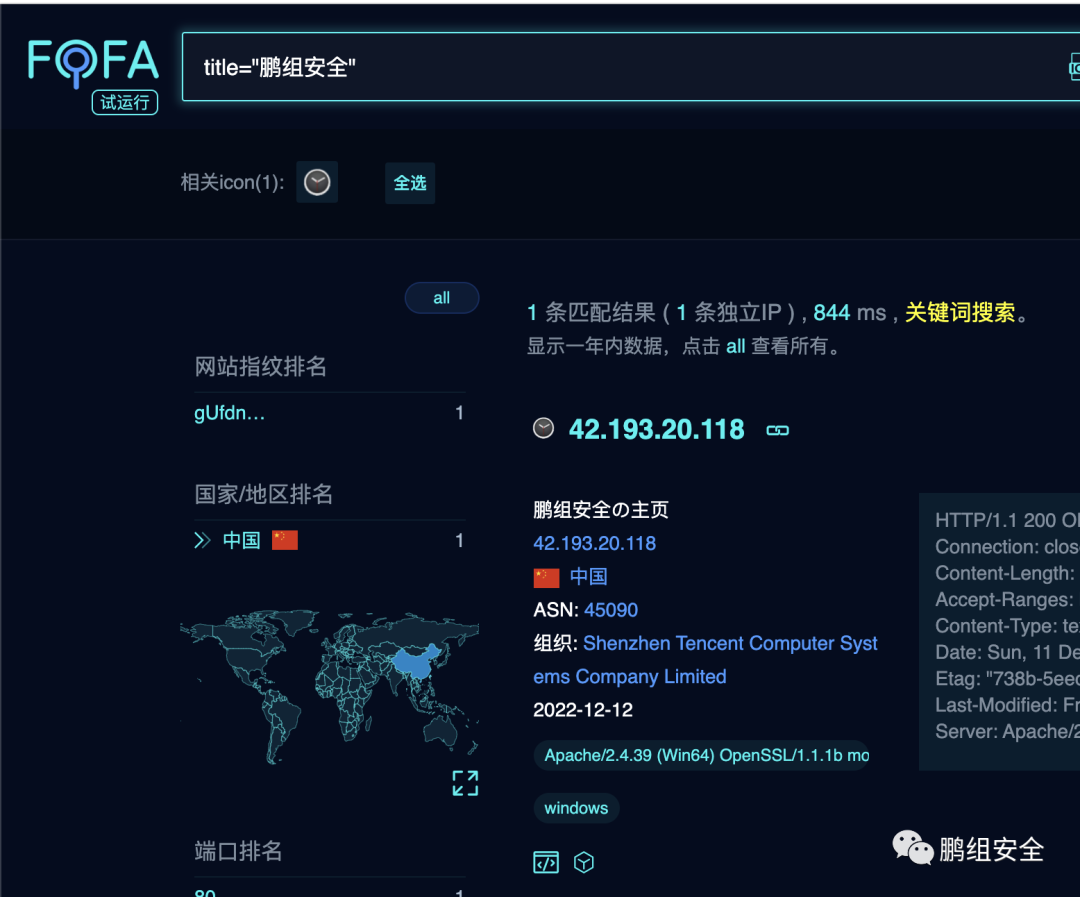This screenshot has height=897, width=1080.
Task: Open the gUfdn… fingerprint entry
Action: pos(229,413)
